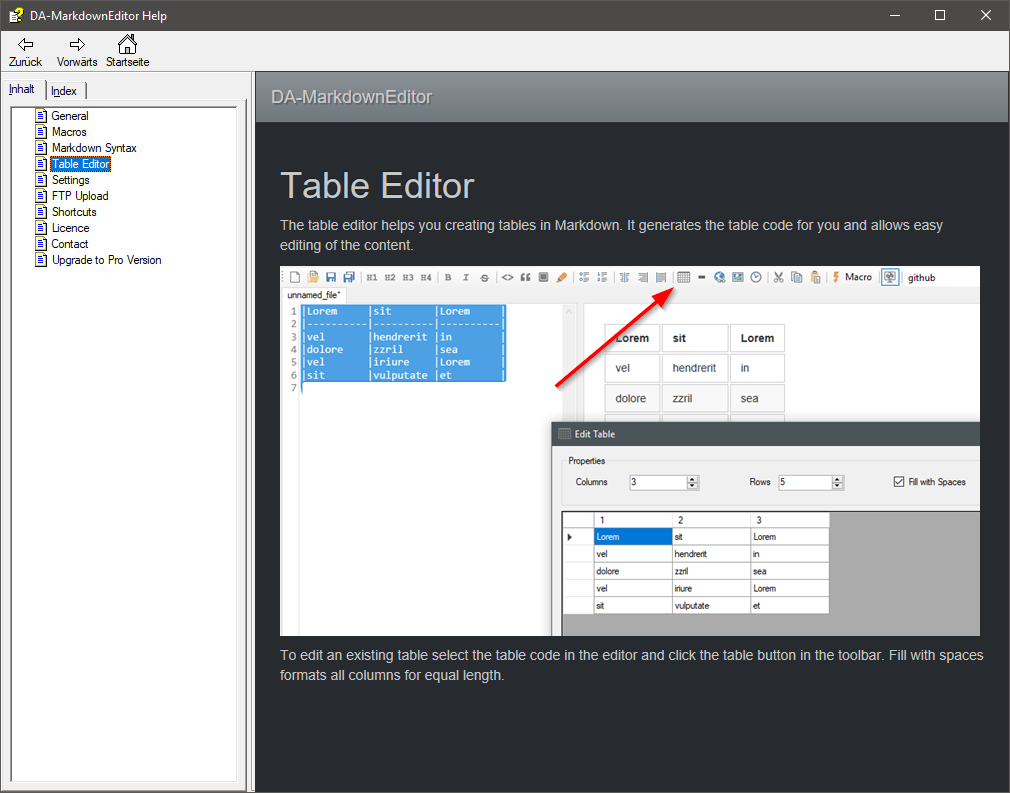The height and width of the screenshot is (793, 1010).
Task: Click the table grid icon in help screenshot
Action: pos(683,278)
